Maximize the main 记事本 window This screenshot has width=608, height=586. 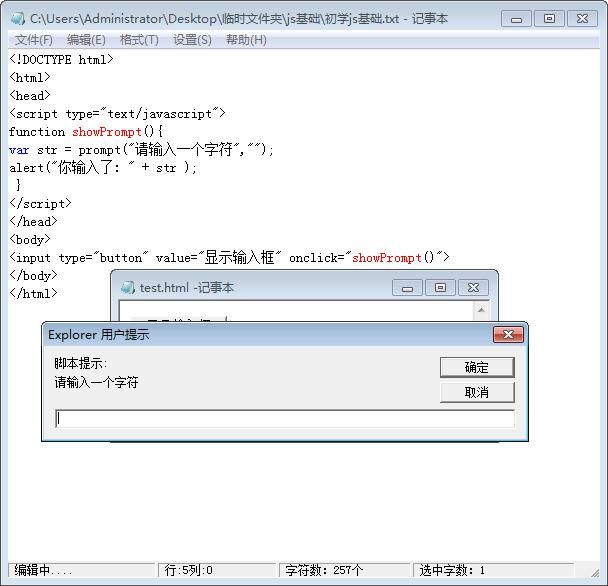coord(549,19)
